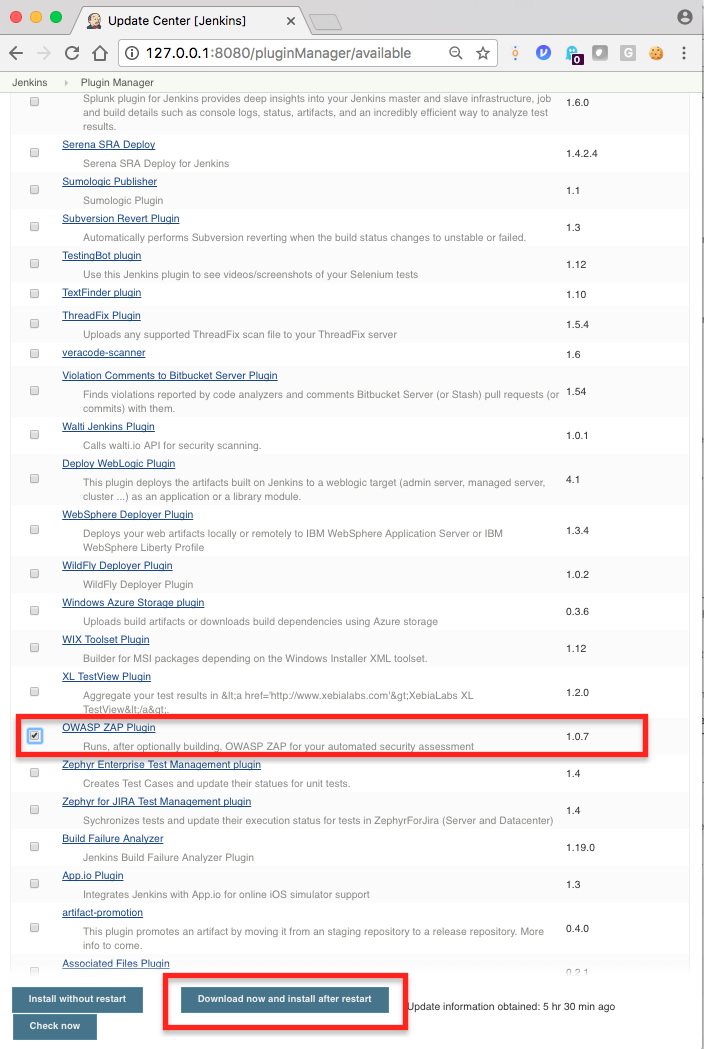
Task: Close the Update Center tab
Action: pos(290,21)
